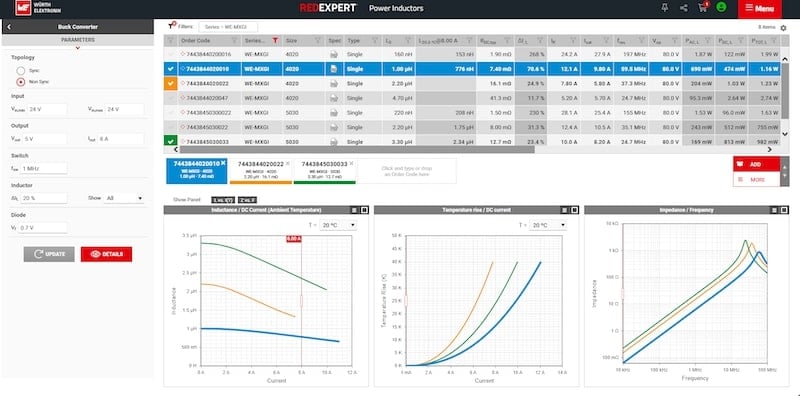Open menu icon of Inductance / DC Current panel

tap(355, 210)
